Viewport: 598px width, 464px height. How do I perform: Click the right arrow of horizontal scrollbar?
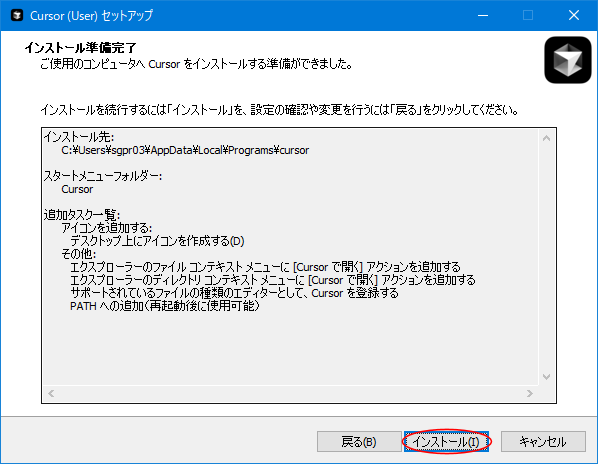point(530,393)
